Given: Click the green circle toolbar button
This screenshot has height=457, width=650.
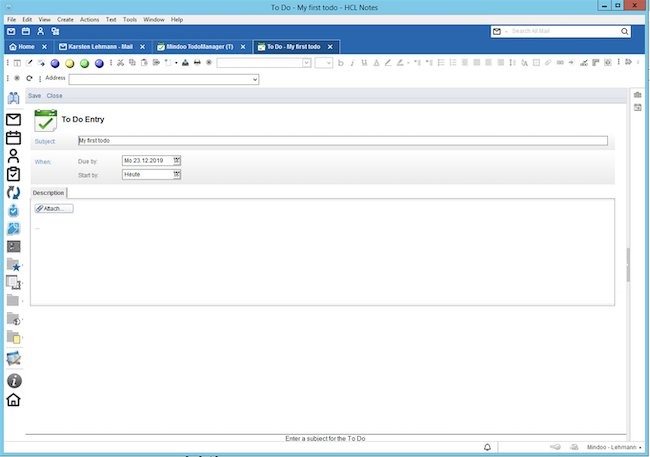Looking at the screenshot, I should (x=86, y=63).
